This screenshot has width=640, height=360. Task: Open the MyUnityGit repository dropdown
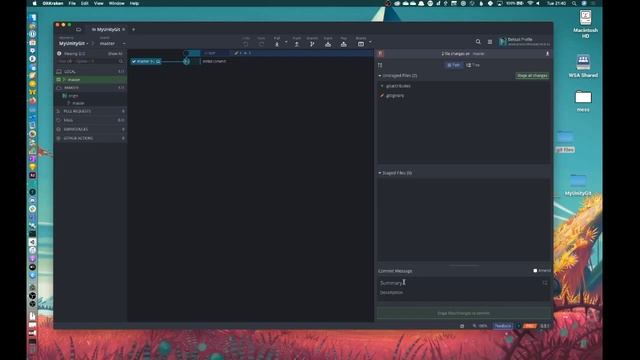(73, 43)
